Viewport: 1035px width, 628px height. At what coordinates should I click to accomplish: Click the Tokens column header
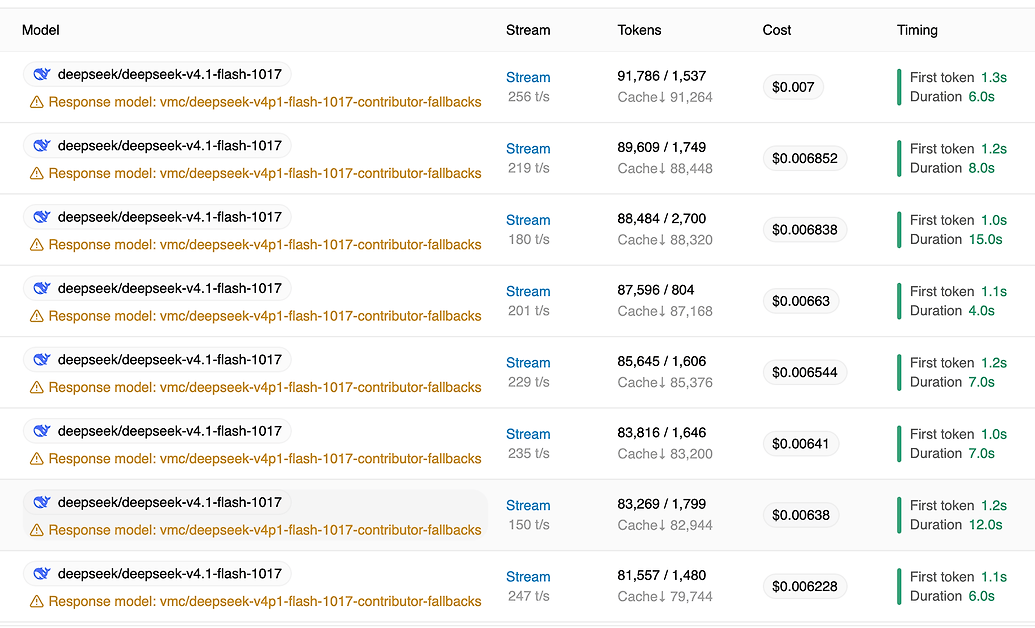point(640,30)
